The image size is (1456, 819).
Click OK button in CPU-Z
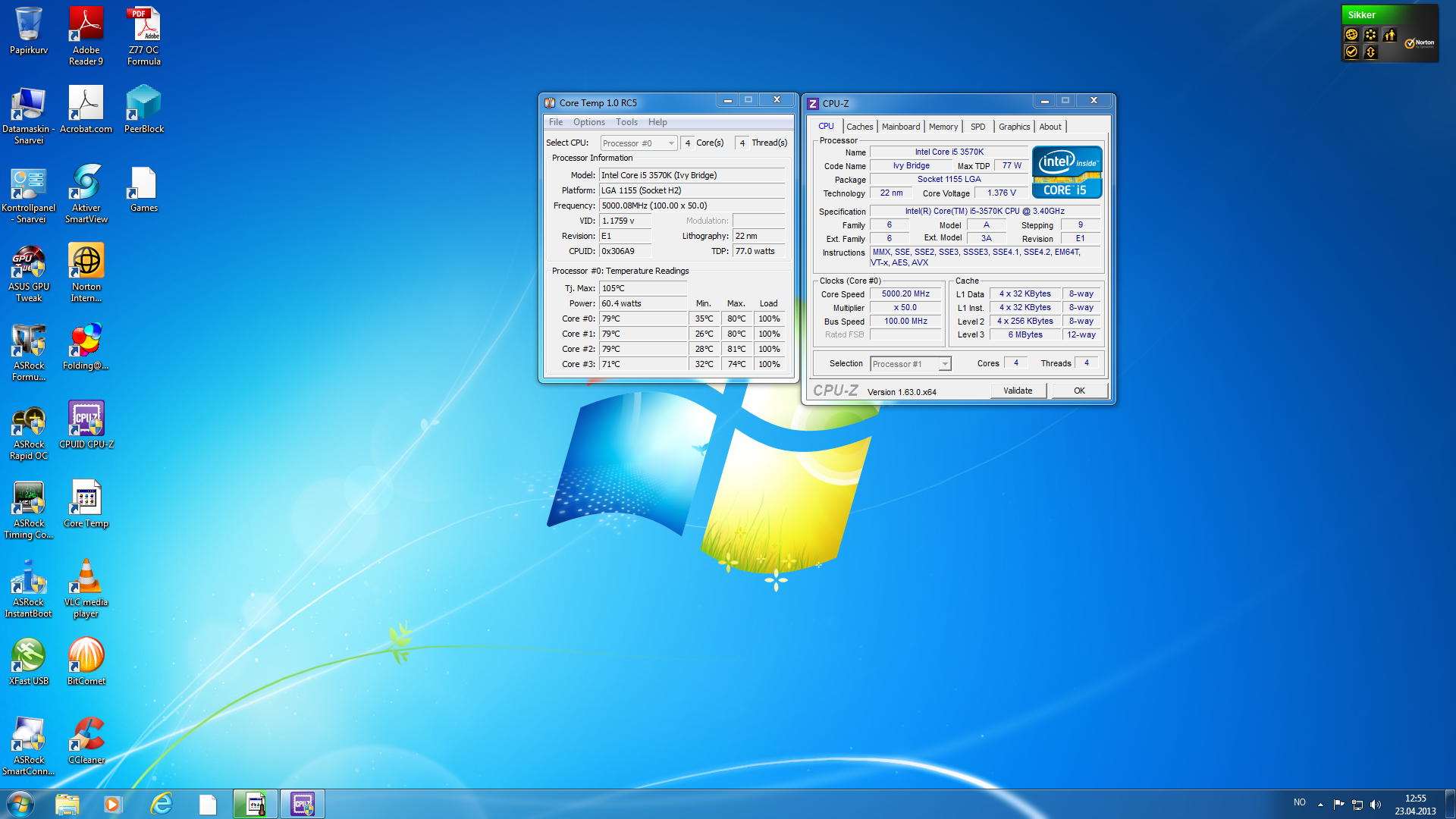tap(1079, 391)
